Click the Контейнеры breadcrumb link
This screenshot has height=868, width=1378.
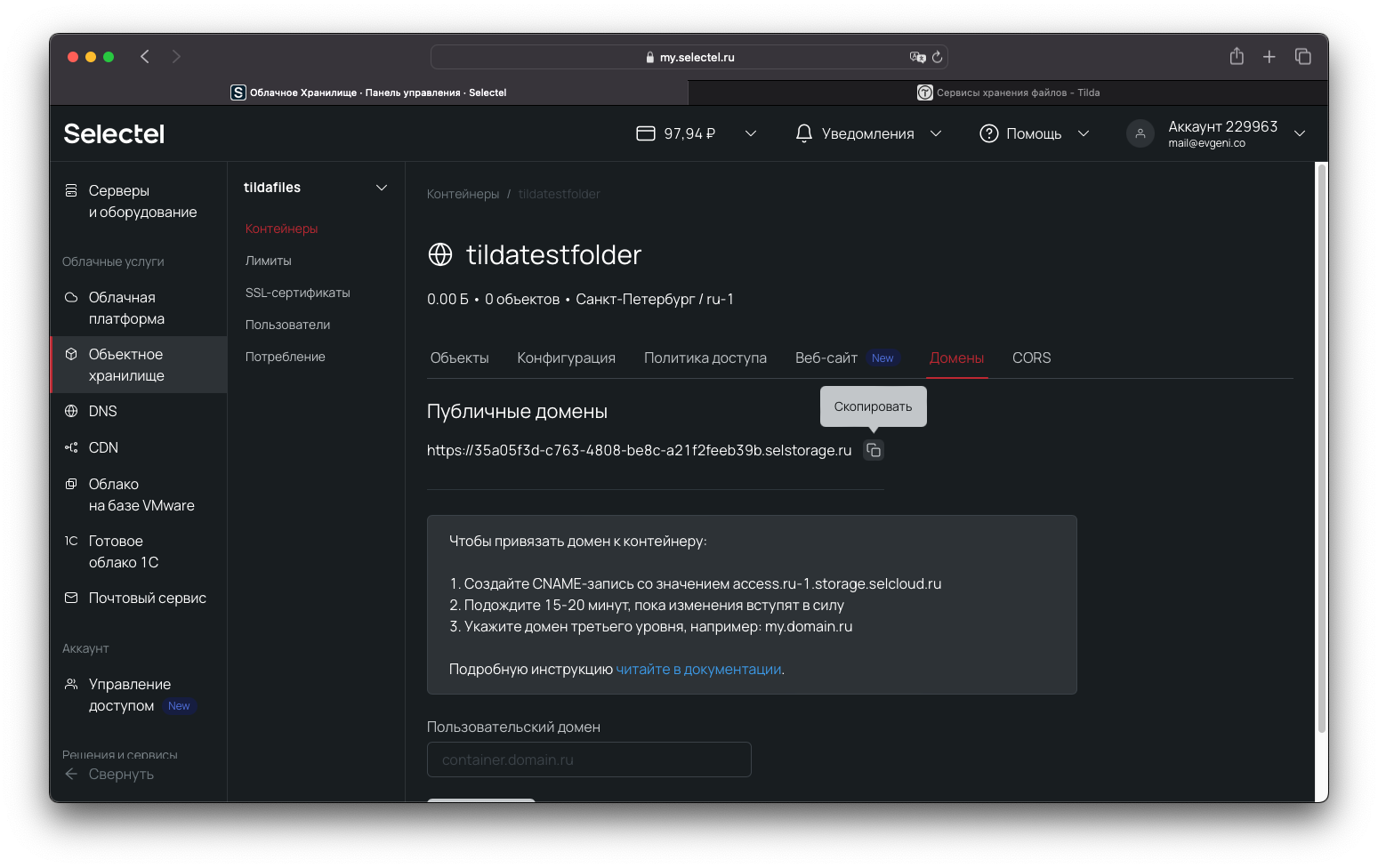tap(463, 194)
